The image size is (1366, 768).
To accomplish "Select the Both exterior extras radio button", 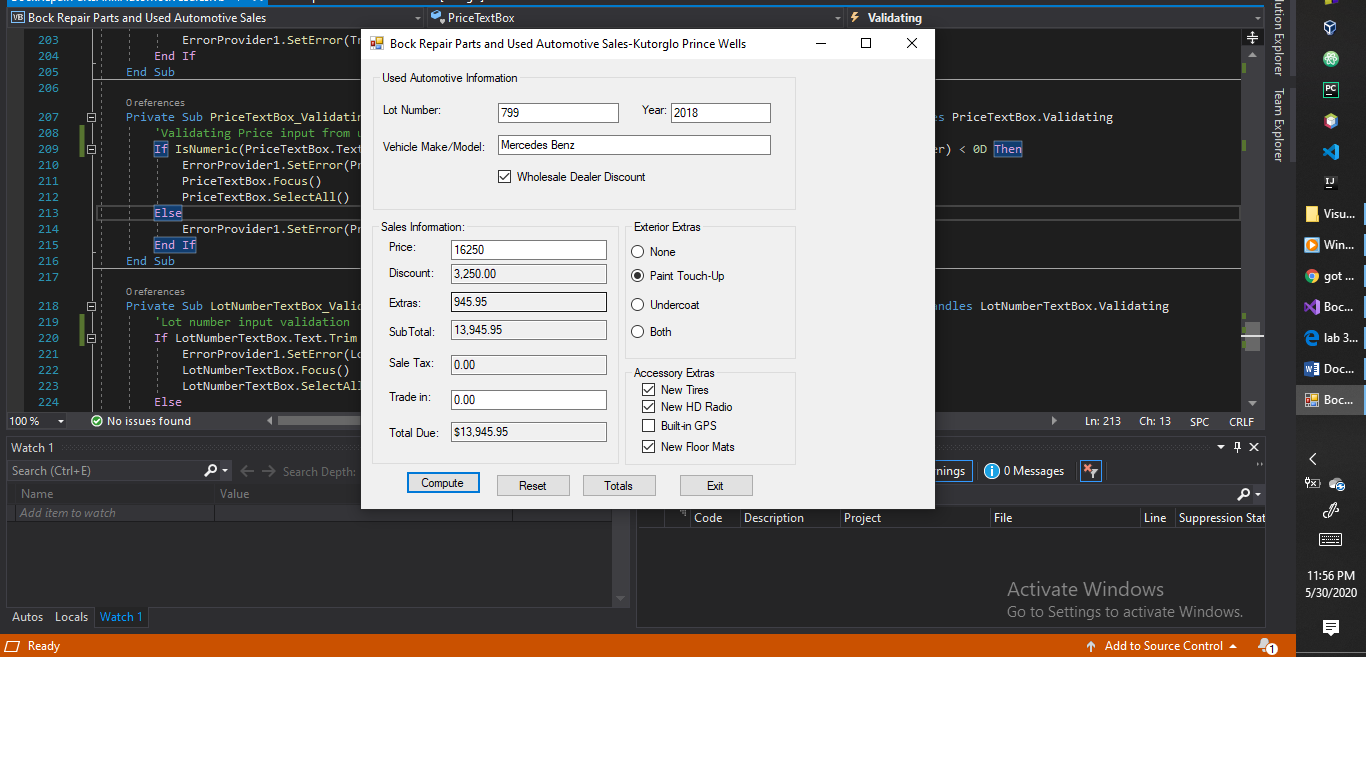I will [x=638, y=332].
